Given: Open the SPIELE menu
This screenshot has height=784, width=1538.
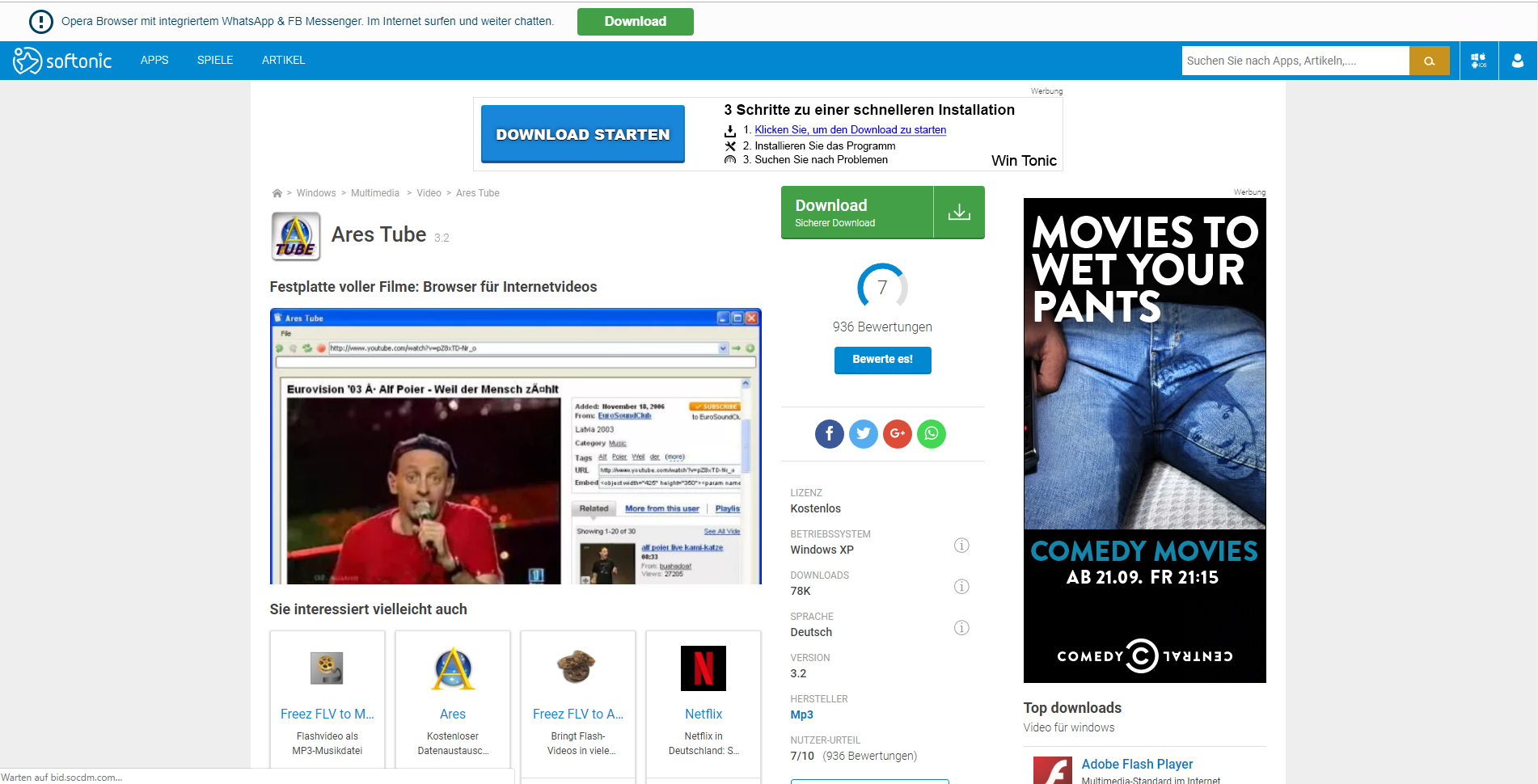Looking at the screenshot, I should 215,61.
